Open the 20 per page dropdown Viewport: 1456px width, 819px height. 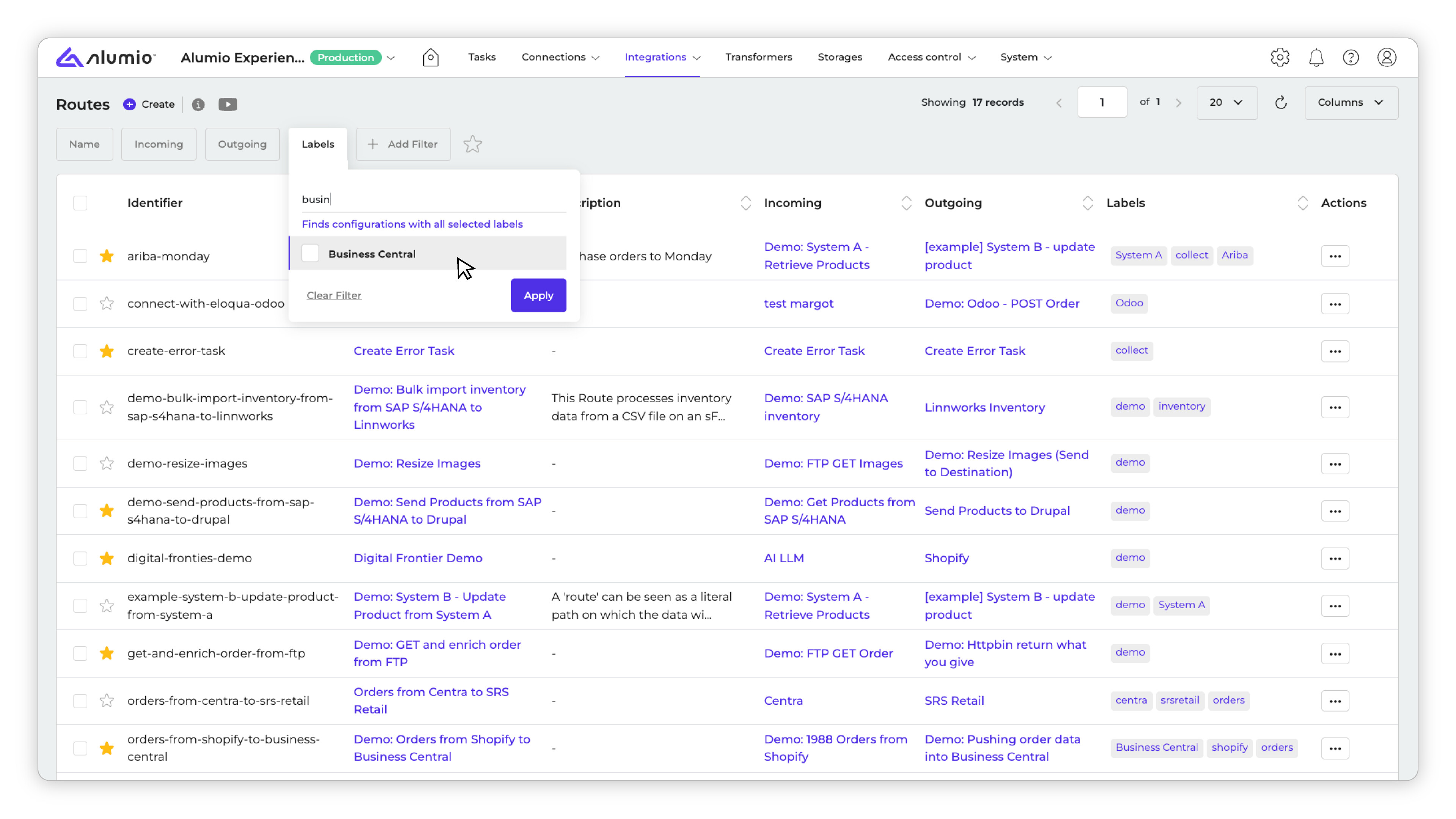click(x=1226, y=102)
